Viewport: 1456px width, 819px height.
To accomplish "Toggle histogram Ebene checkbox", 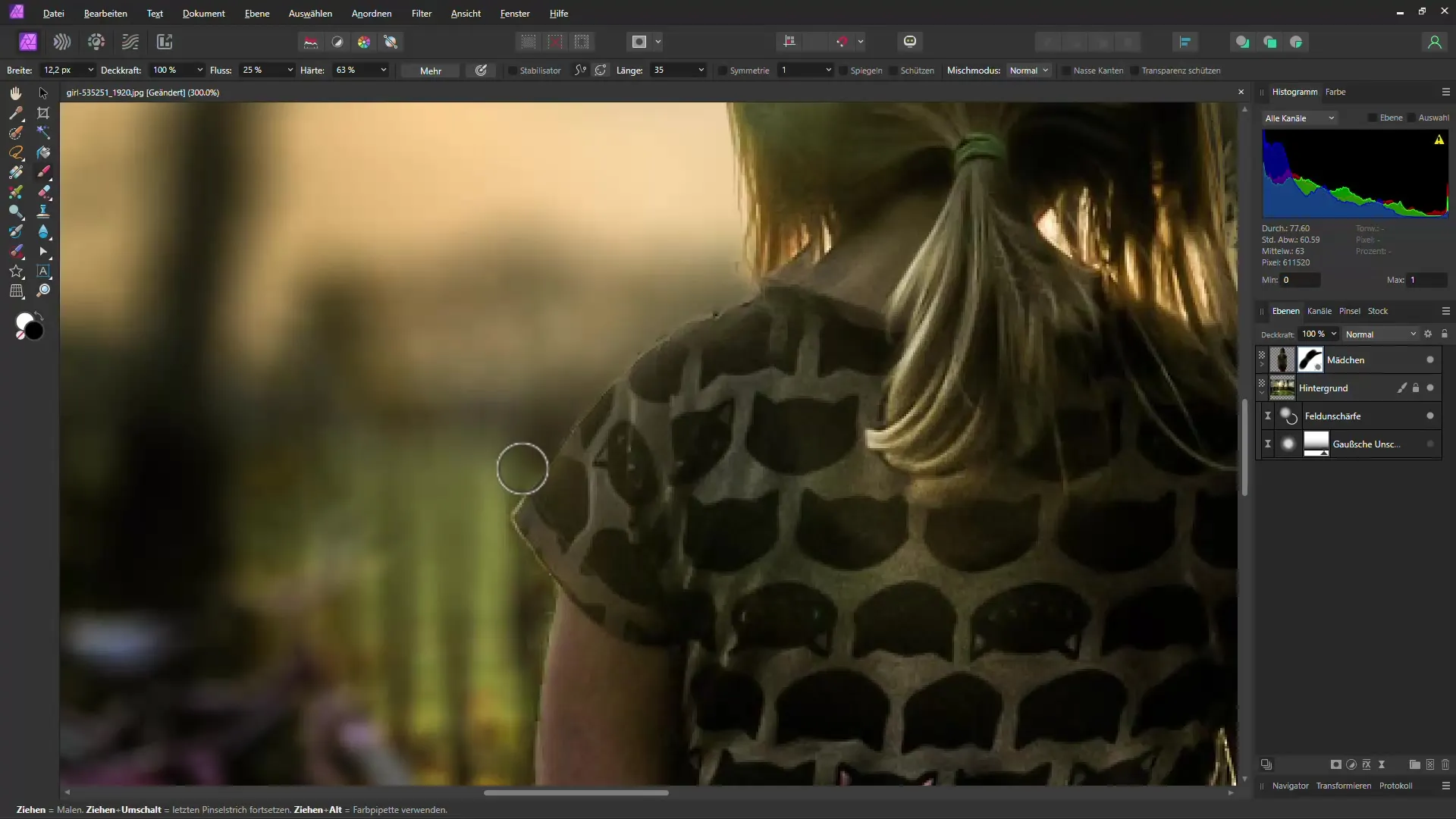I will tap(1373, 118).
